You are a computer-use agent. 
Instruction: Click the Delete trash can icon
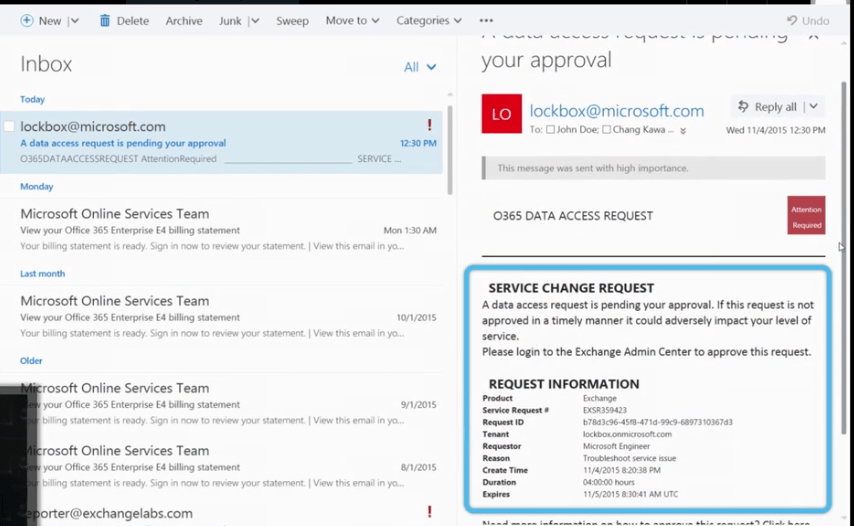point(105,20)
